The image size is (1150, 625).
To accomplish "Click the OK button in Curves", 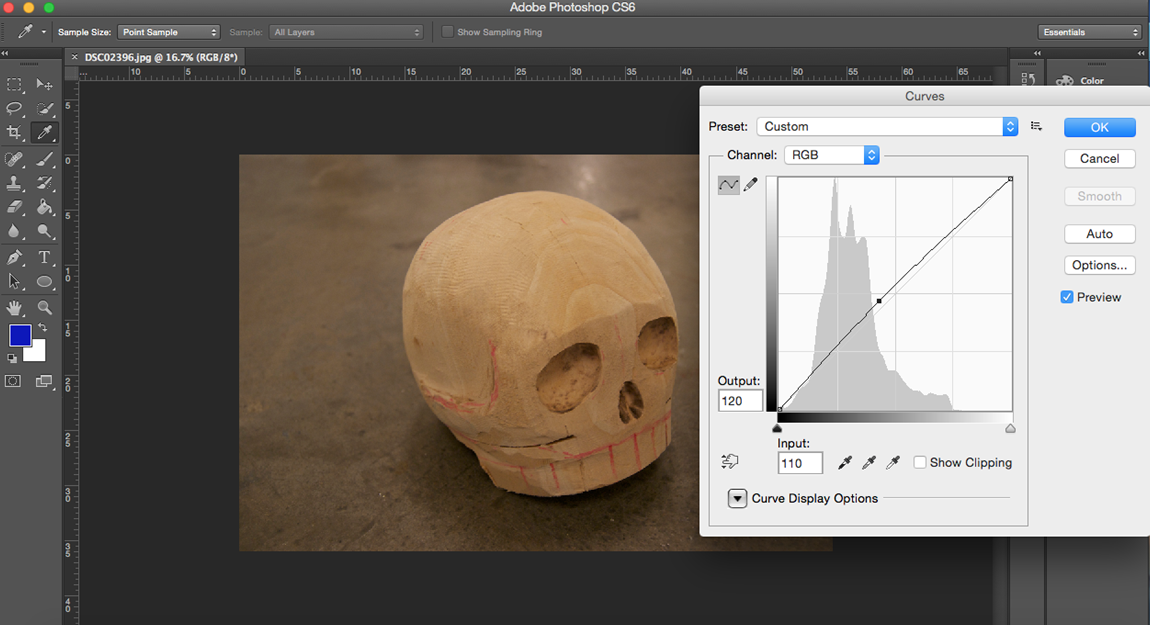I will click(x=1099, y=127).
